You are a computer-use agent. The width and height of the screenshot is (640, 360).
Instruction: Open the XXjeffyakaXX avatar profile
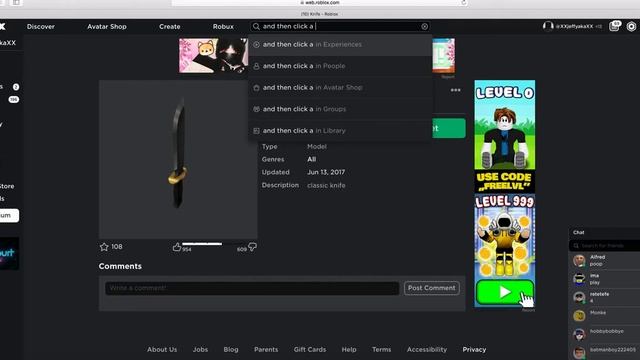click(x=548, y=27)
